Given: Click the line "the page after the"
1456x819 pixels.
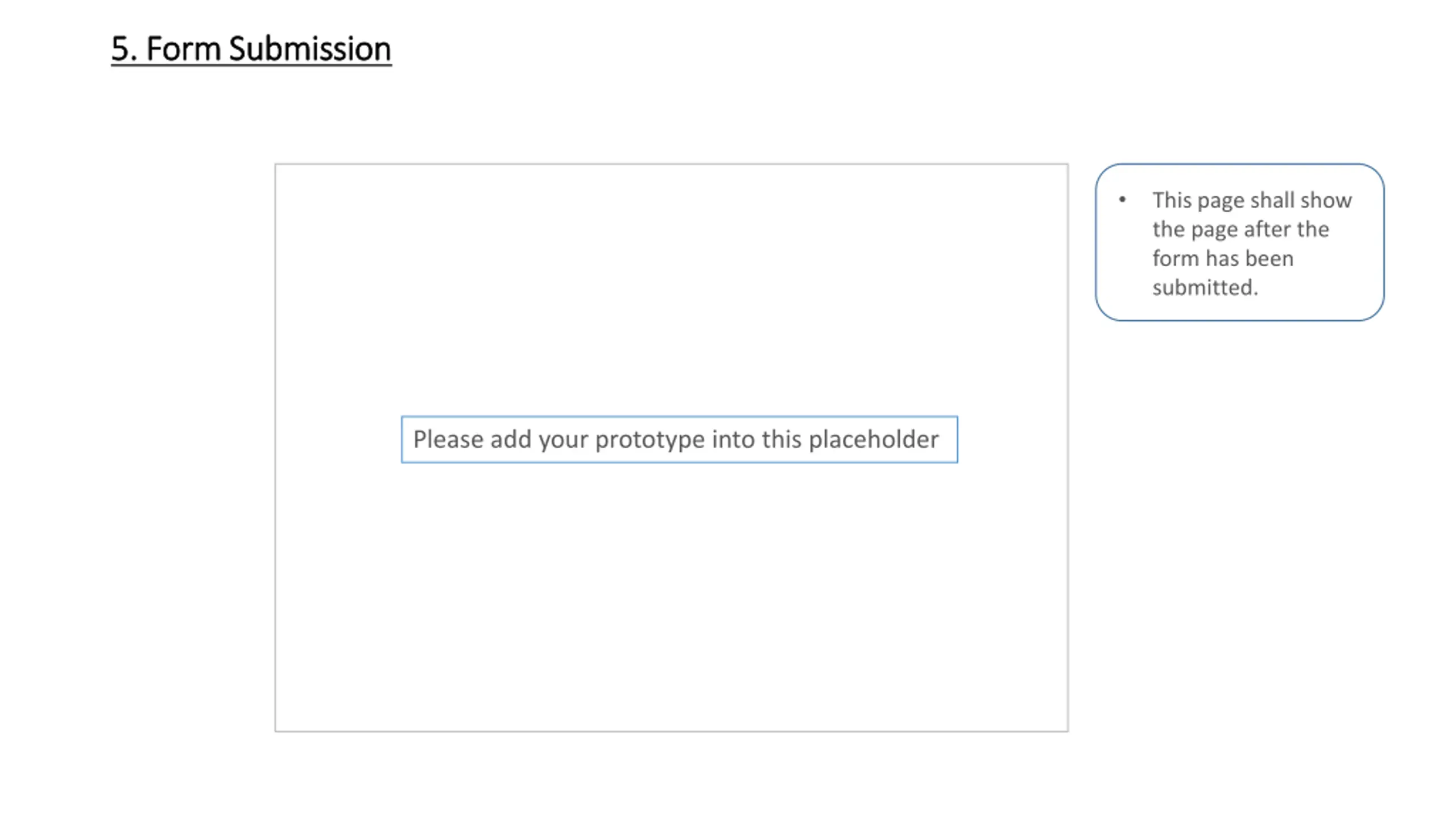Looking at the screenshot, I should point(1240,229).
